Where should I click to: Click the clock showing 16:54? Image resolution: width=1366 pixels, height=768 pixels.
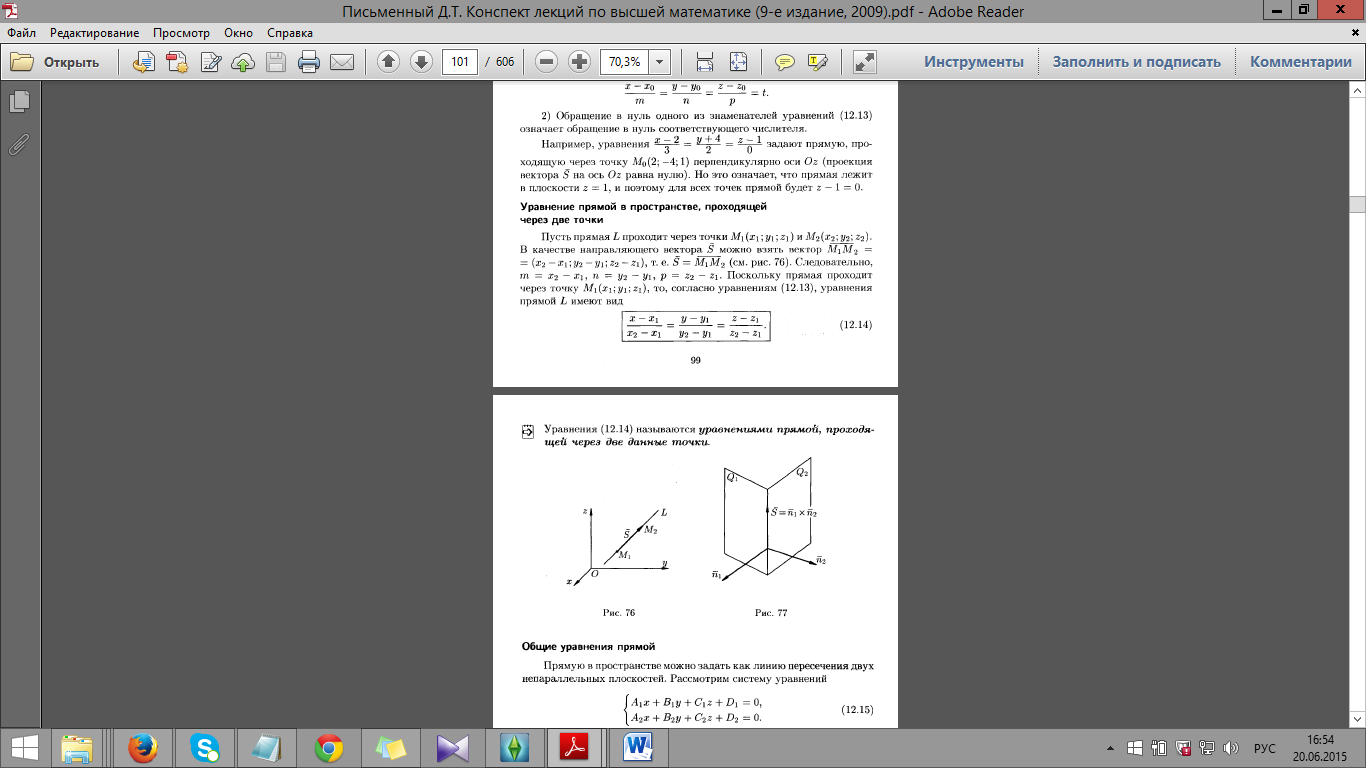[1320, 739]
